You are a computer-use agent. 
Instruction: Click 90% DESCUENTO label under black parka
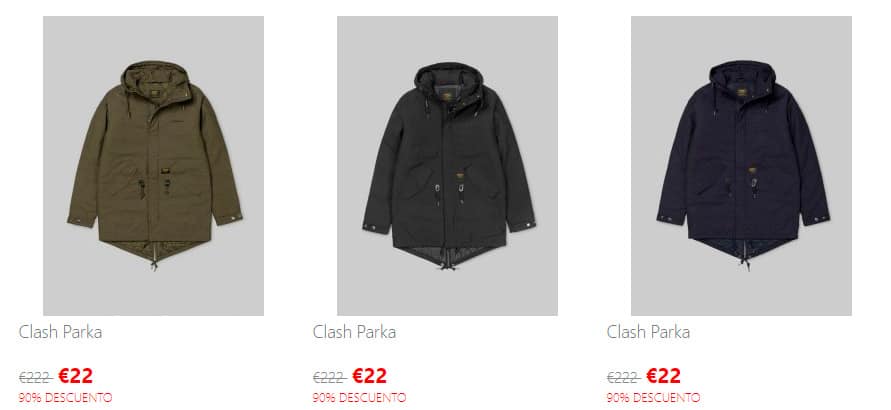point(359,398)
